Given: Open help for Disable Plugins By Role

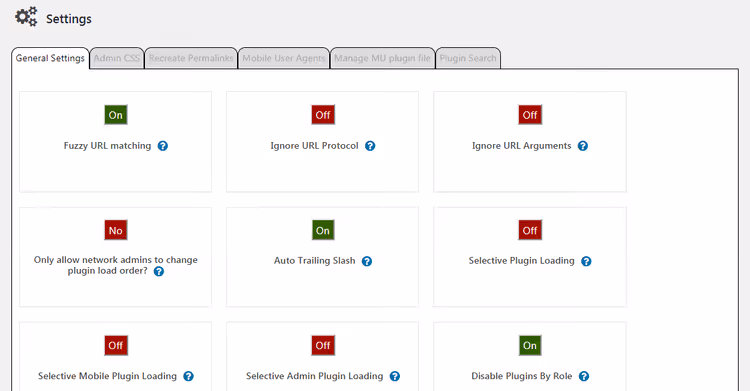Looking at the screenshot, I should (584, 376).
